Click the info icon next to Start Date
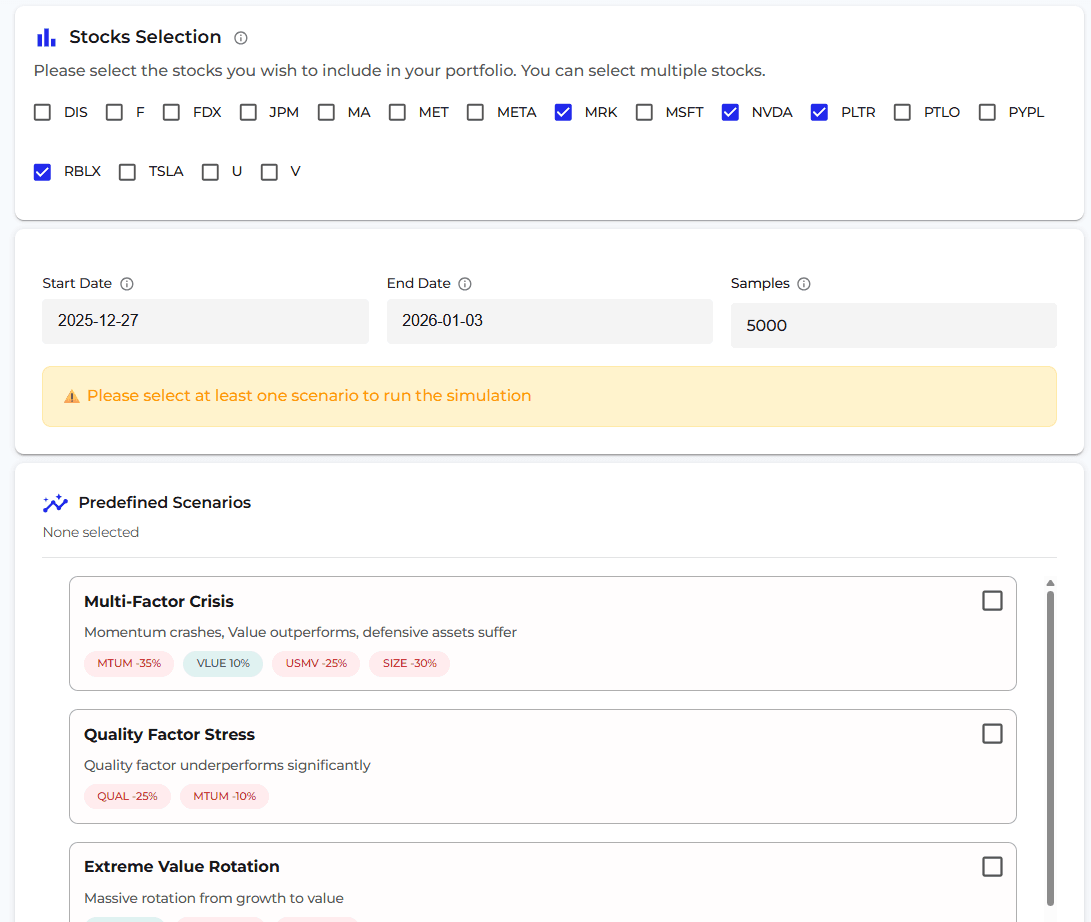The height and width of the screenshot is (922, 1091). pyautogui.click(x=127, y=284)
